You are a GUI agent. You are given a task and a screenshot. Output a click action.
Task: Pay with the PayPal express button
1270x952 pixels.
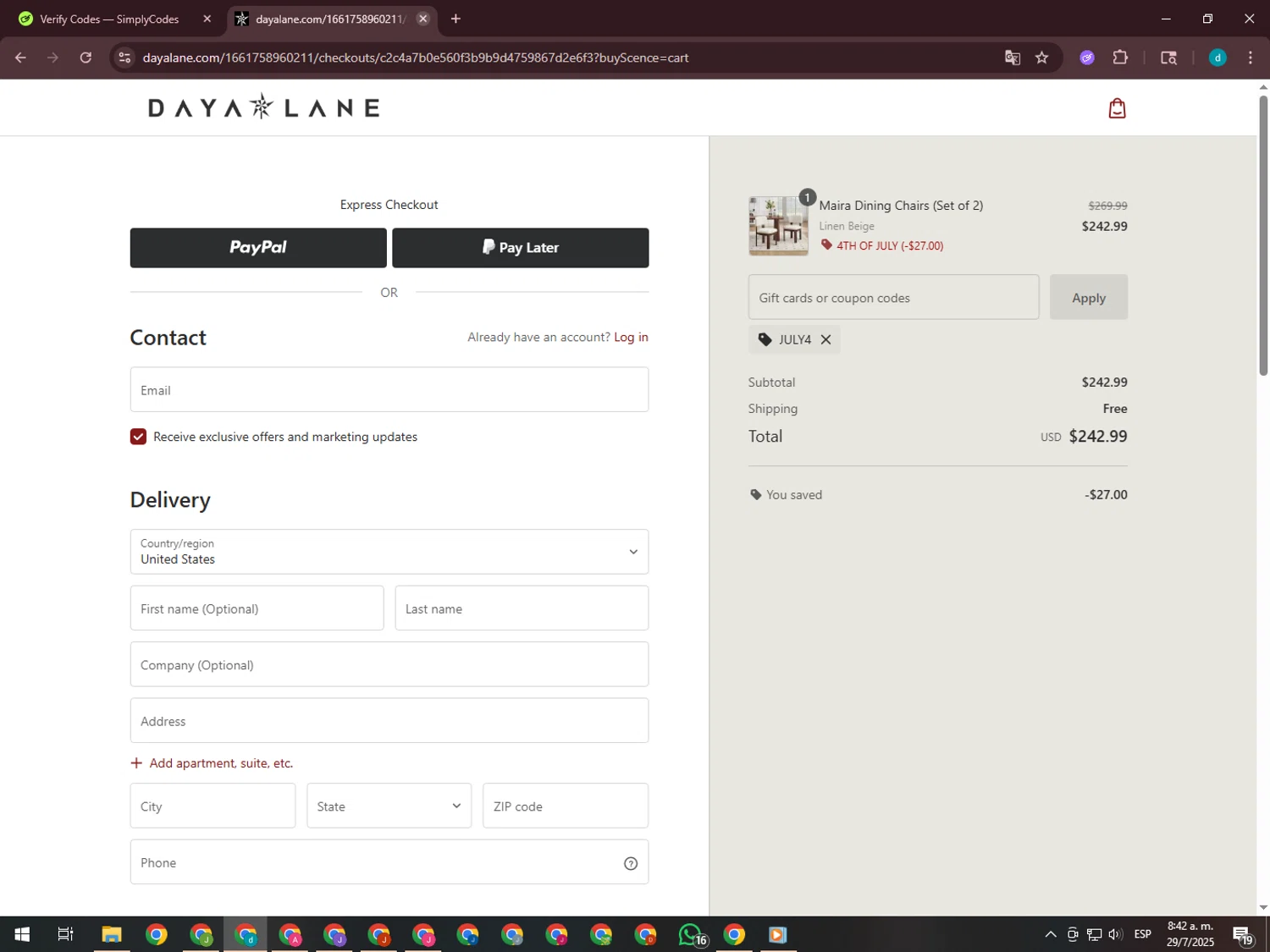[x=258, y=247]
